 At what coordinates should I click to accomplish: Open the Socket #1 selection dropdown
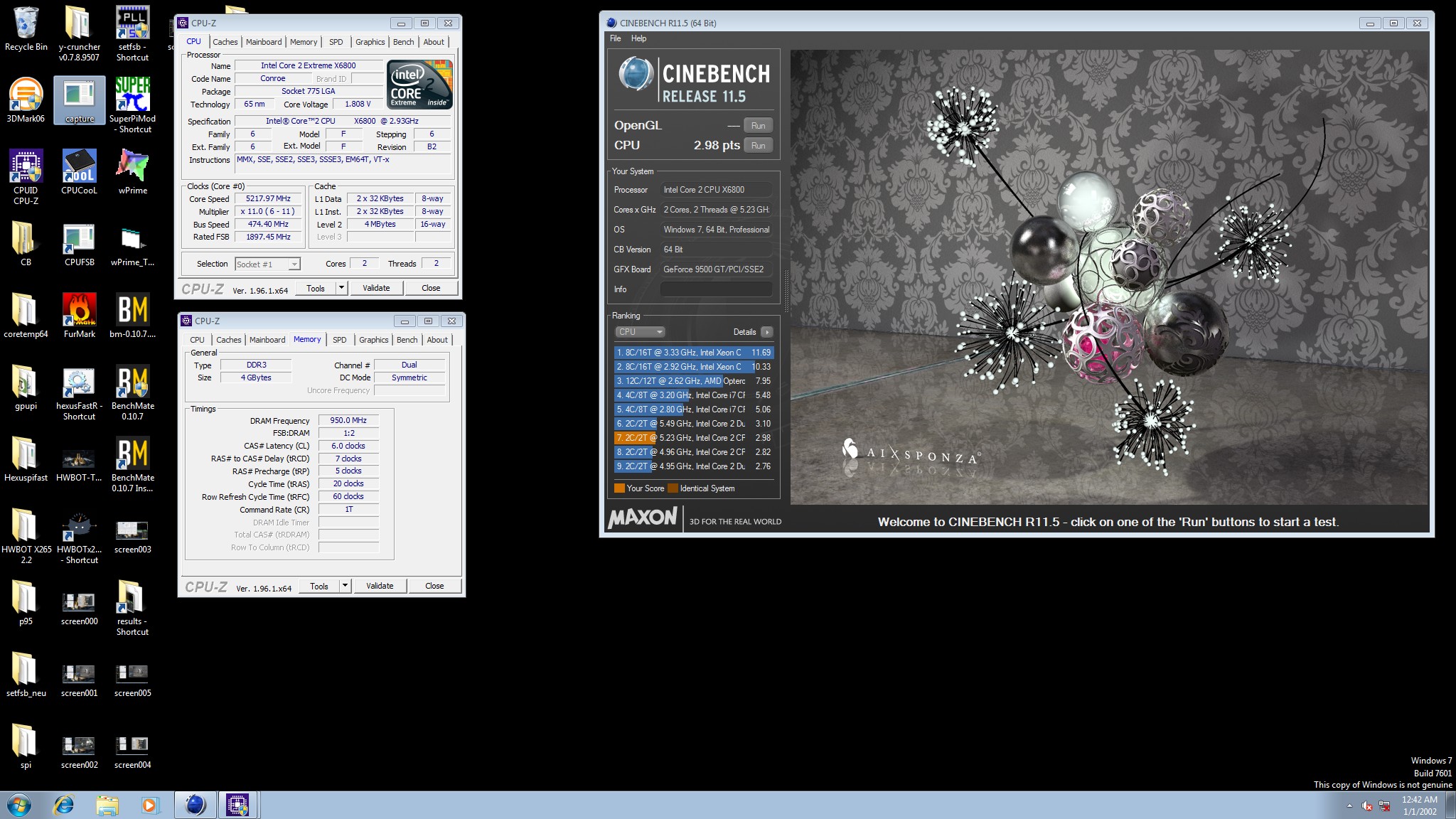[x=267, y=264]
